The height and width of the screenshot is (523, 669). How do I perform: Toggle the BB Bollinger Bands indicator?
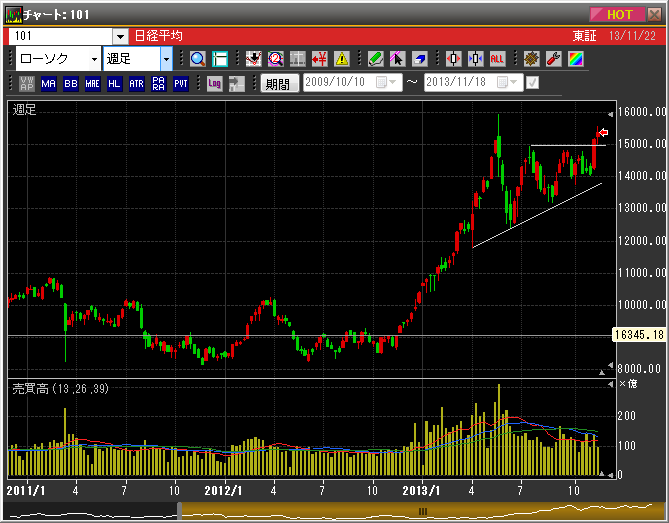pos(70,84)
